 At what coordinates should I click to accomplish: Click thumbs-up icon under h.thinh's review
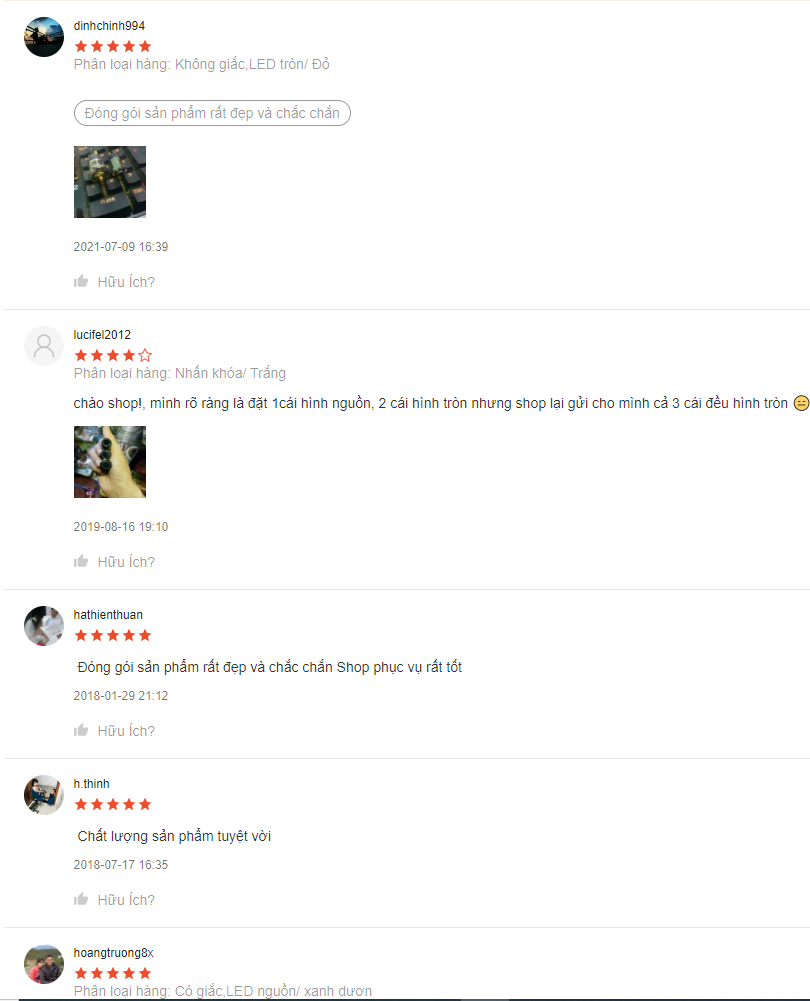point(81,899)
